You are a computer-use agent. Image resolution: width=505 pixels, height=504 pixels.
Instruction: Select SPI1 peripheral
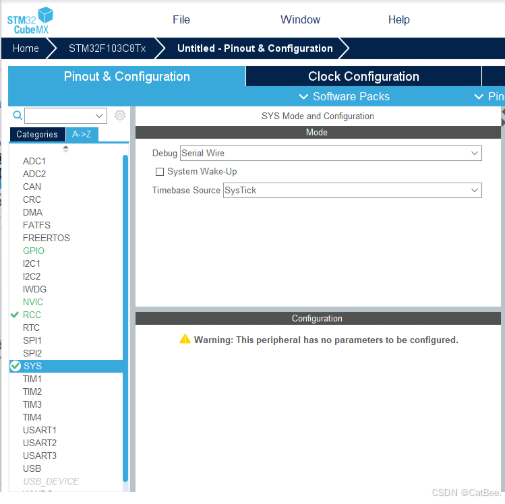(32, 340)
